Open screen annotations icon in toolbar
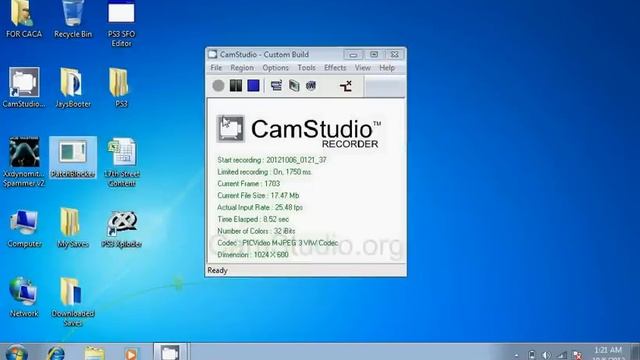This screenshot has height=360, width=640. (311, 86)
